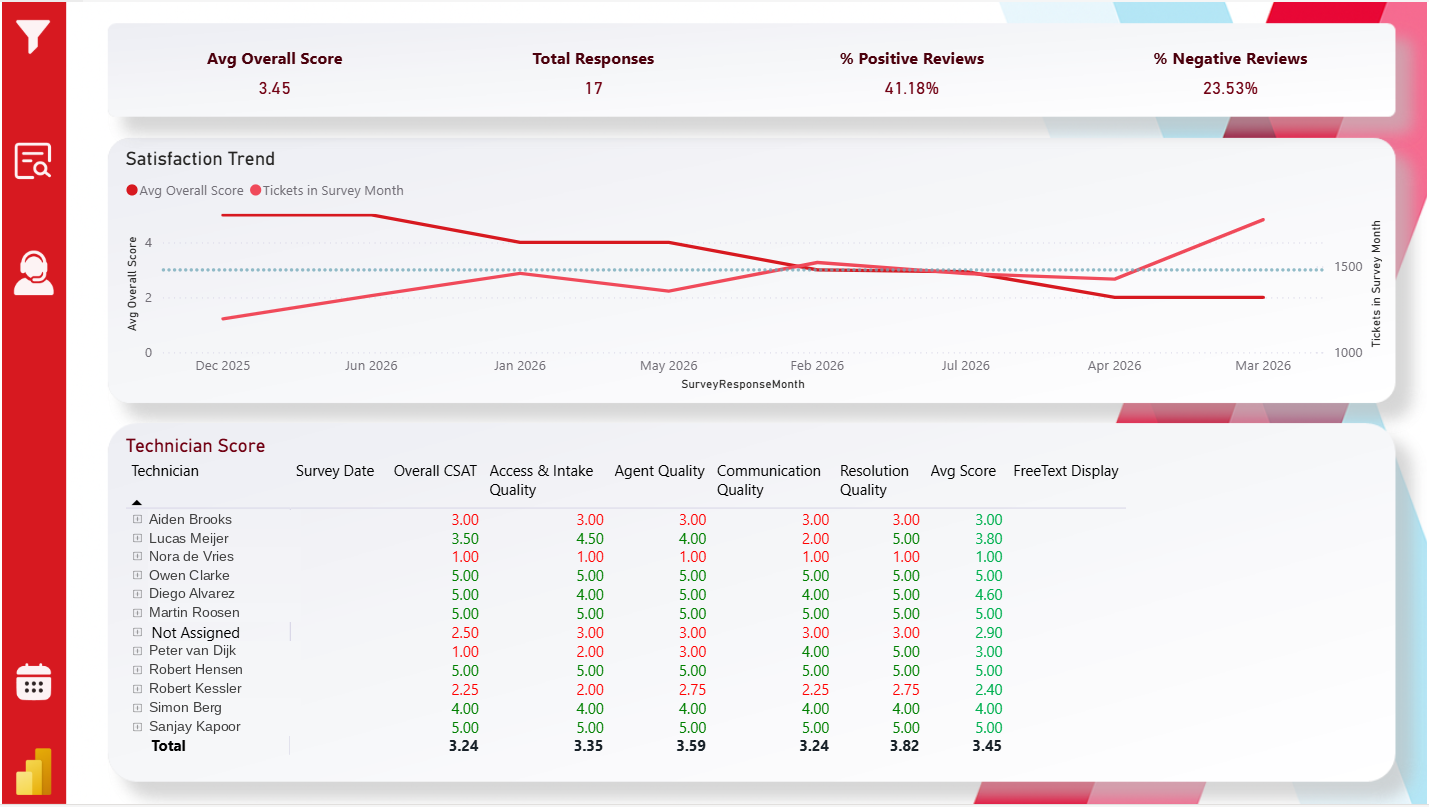This screenshot has width=1429, height=807.
Task: Sort by FreeText Display column header
Action: pos(1066,471)
